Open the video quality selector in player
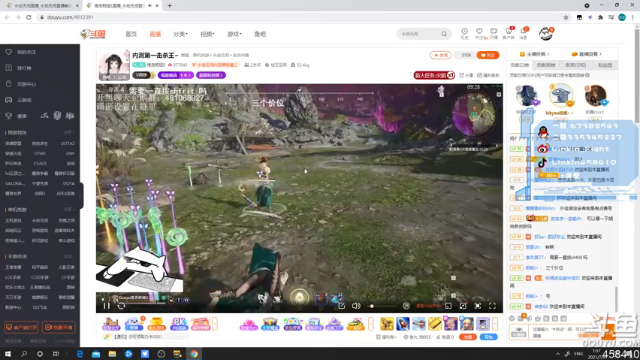Viewport: 640px width, 360px height. coord(428,306)
